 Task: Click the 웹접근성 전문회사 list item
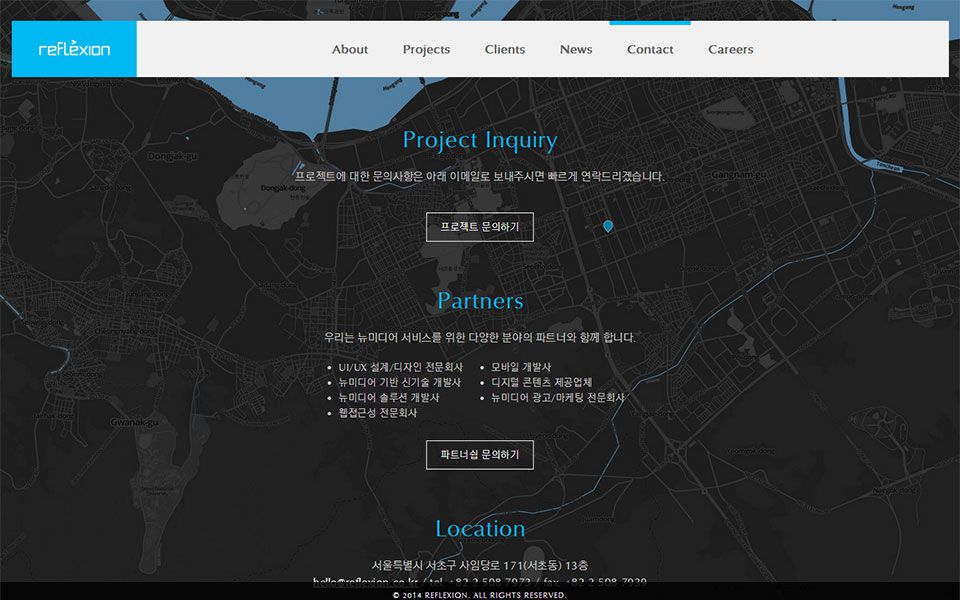(x=378, y=412)
